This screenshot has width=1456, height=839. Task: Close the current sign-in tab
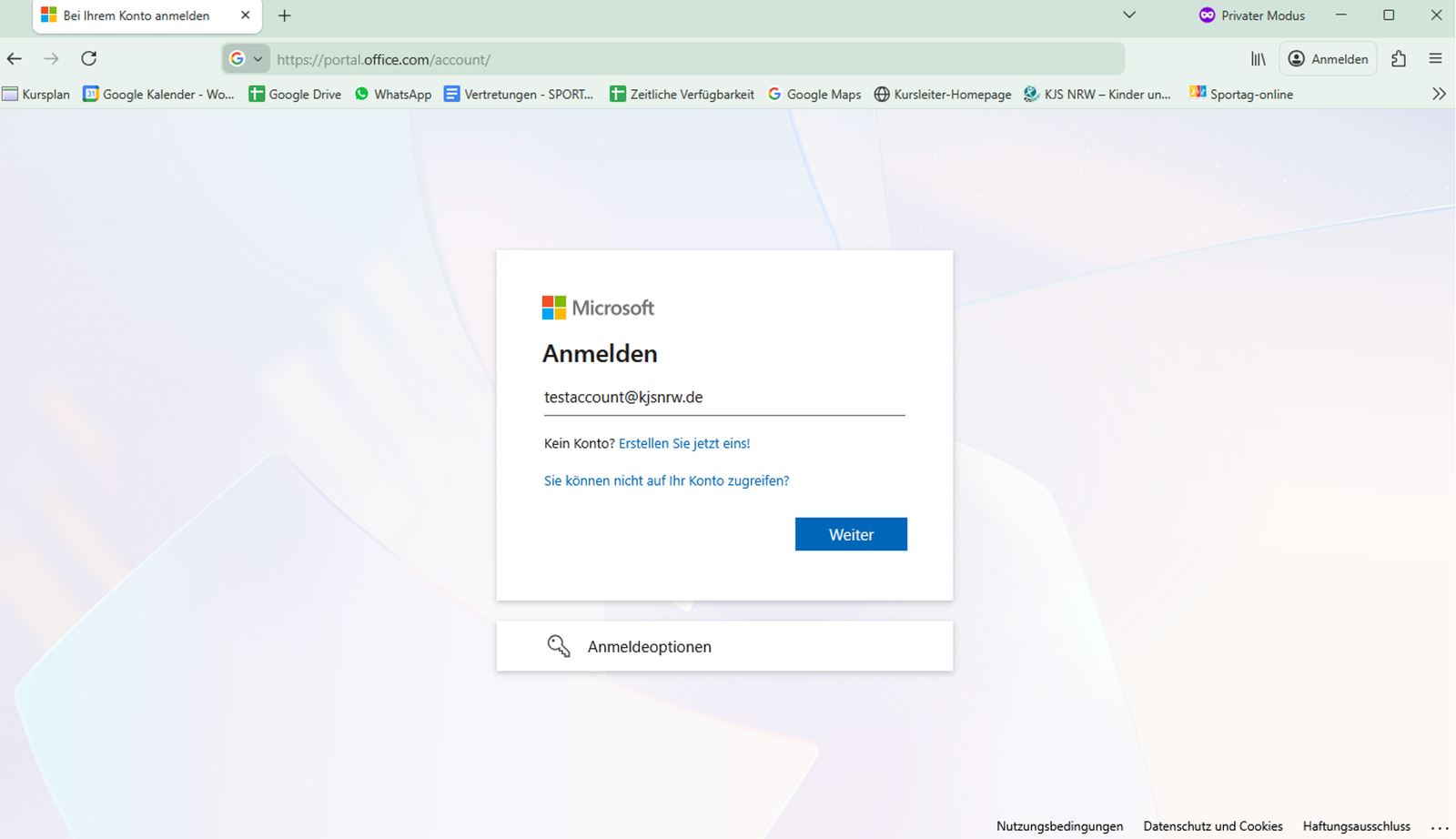tap(245, 15)
